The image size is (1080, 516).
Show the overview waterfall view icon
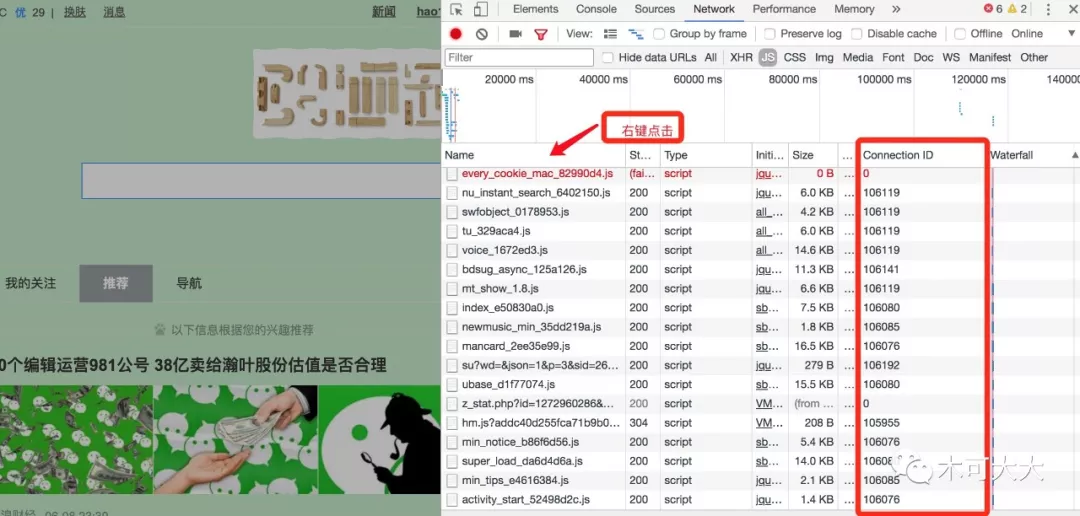click(x=636, y=34)
